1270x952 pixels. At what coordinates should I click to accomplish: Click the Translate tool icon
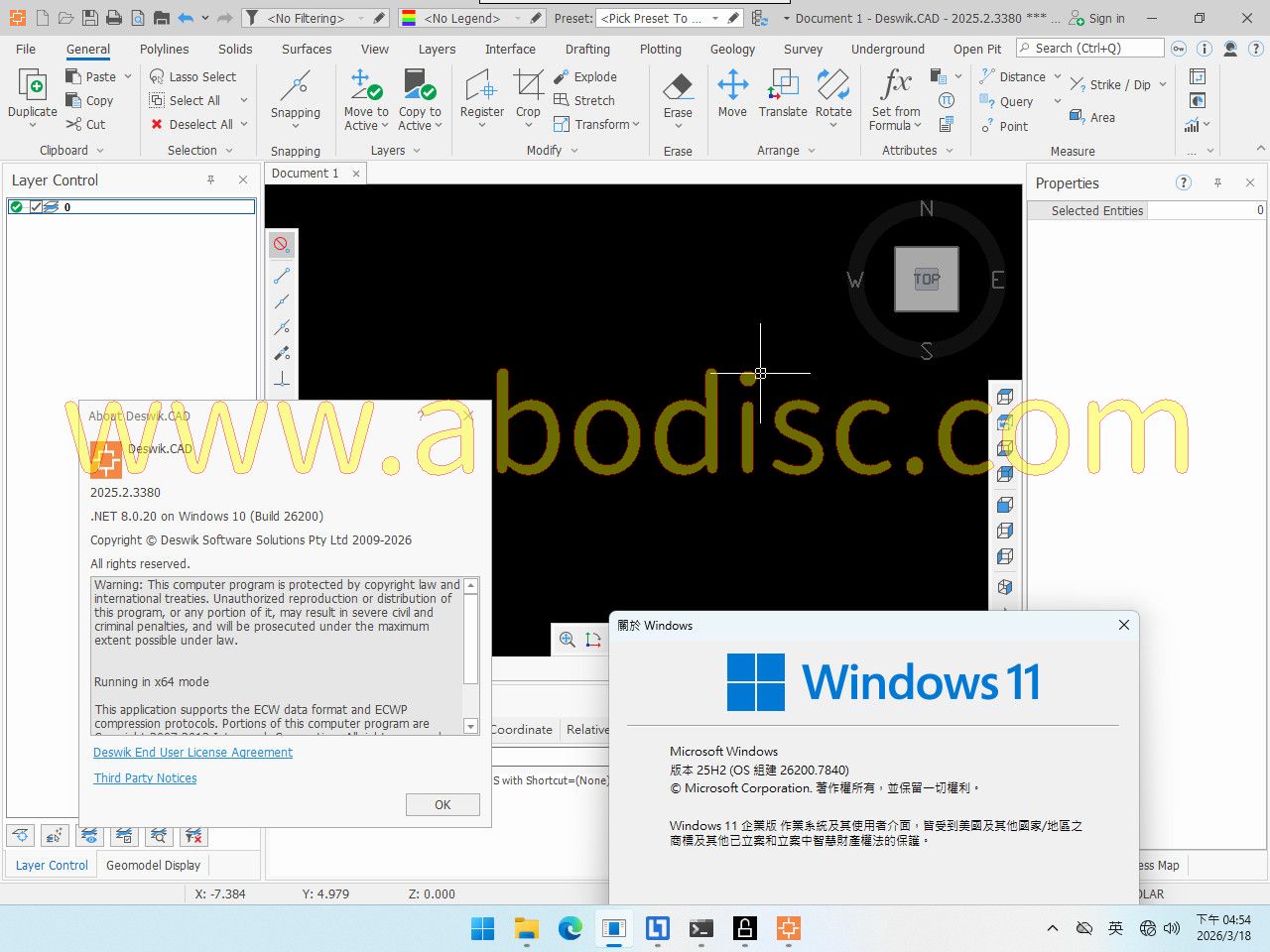pos(783,93)
